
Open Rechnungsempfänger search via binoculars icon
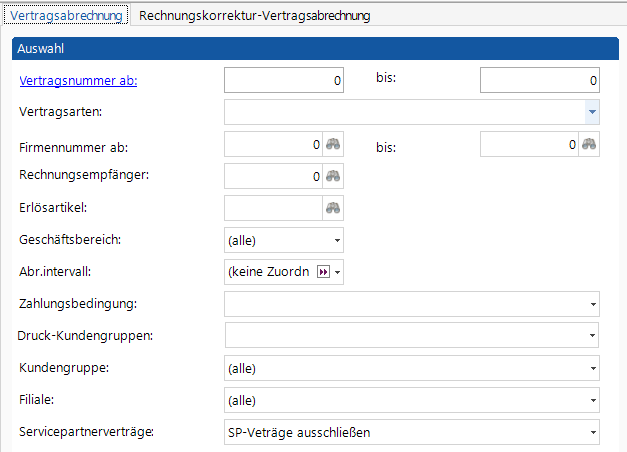tap(333, 176)
